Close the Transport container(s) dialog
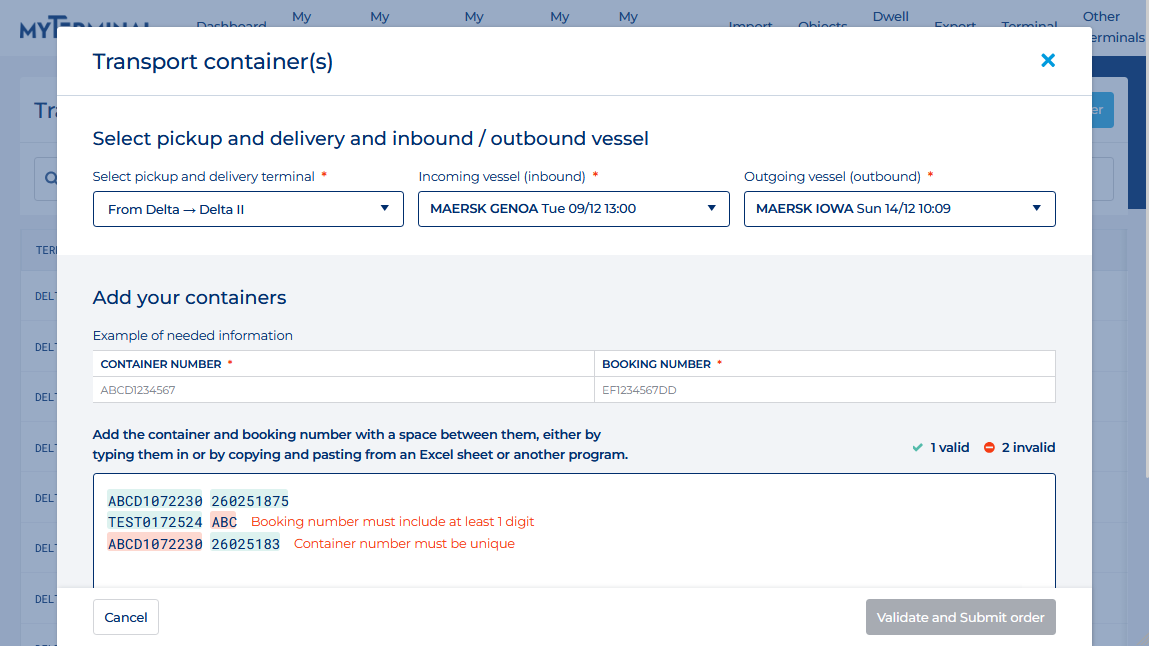The width and height of the screenshot is (1149, 646). click(x=1048, y=61)
